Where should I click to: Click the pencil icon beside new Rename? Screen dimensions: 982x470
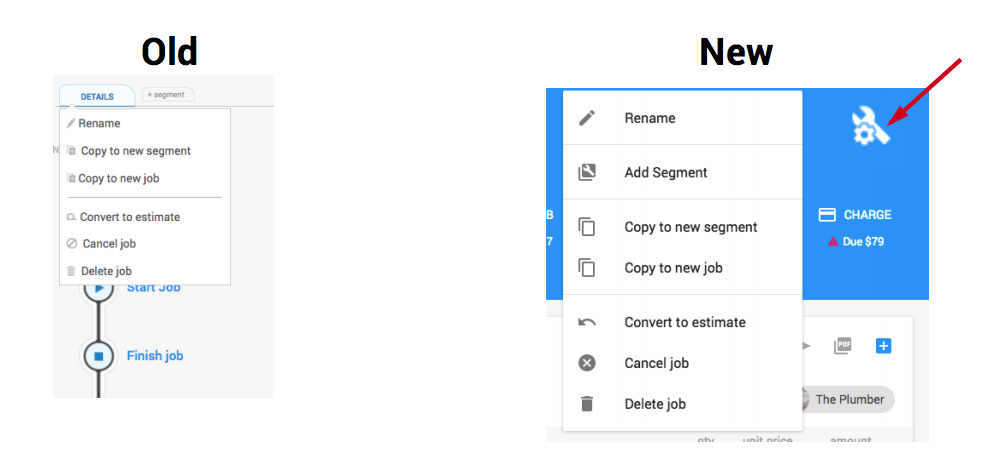click(587, 118)
